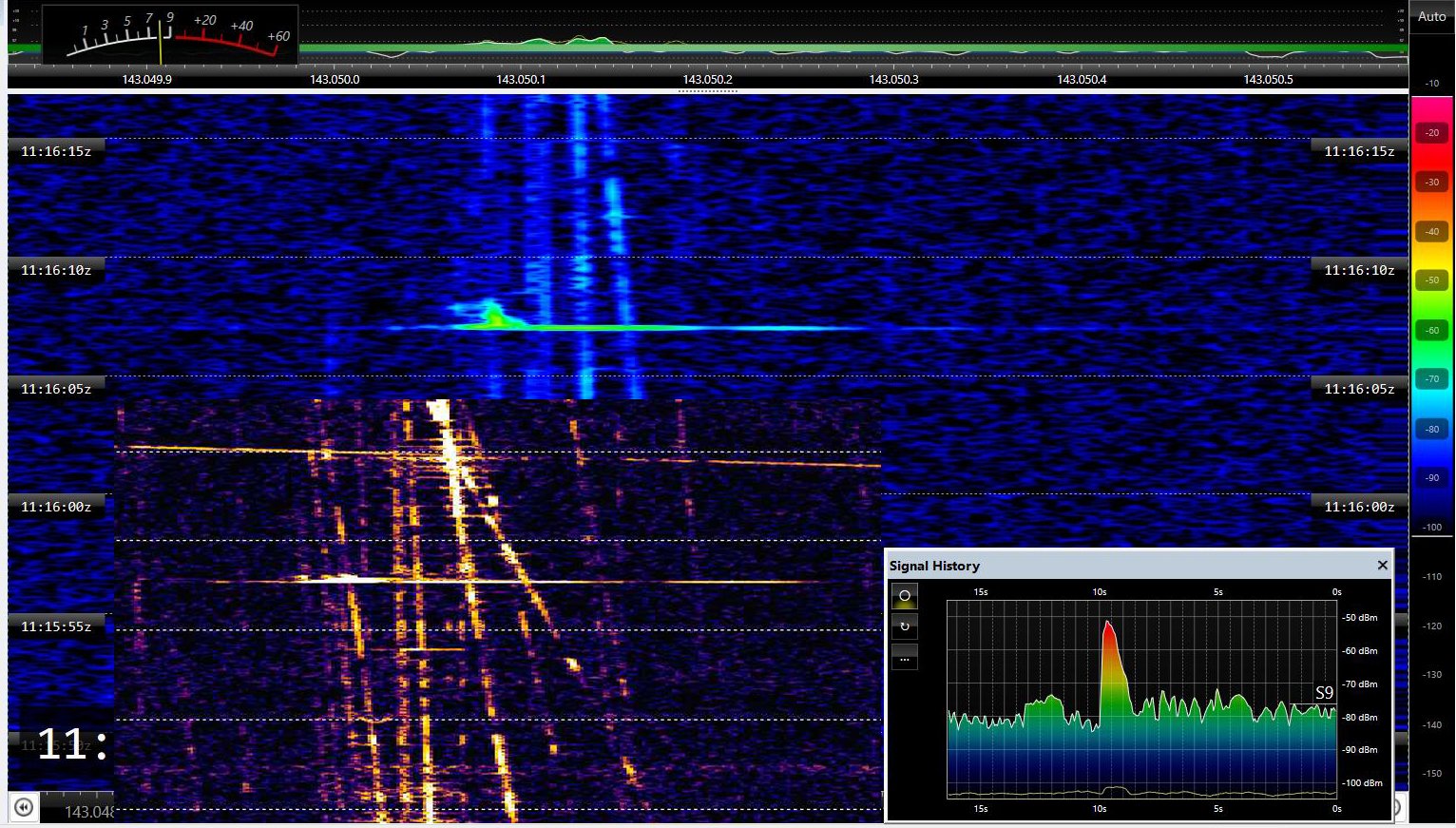Click the -120 label on the level scale
The image size is (1456, 828).
point(1432,626)
